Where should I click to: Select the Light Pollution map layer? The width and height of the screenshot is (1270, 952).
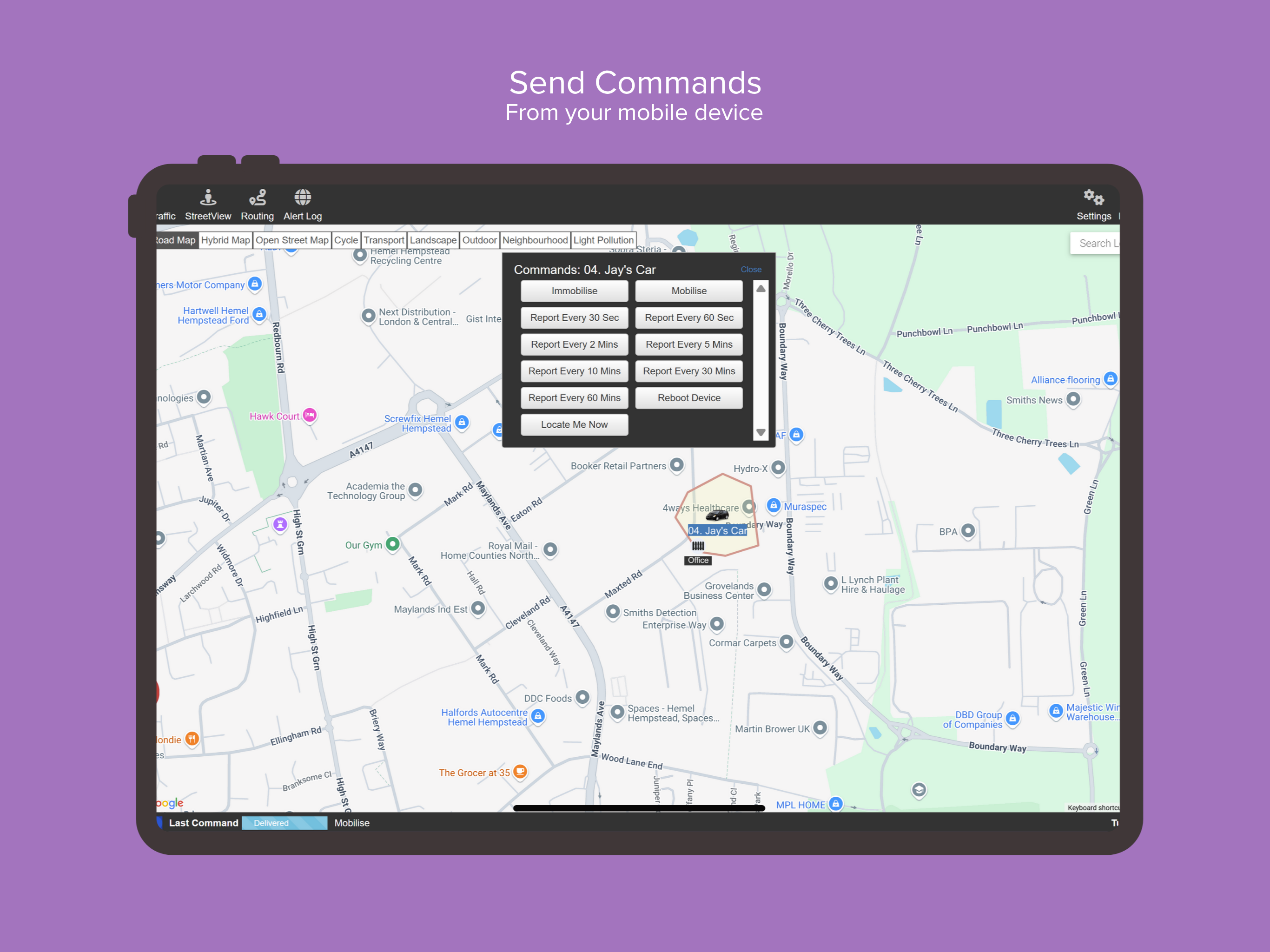pos(603,240)
